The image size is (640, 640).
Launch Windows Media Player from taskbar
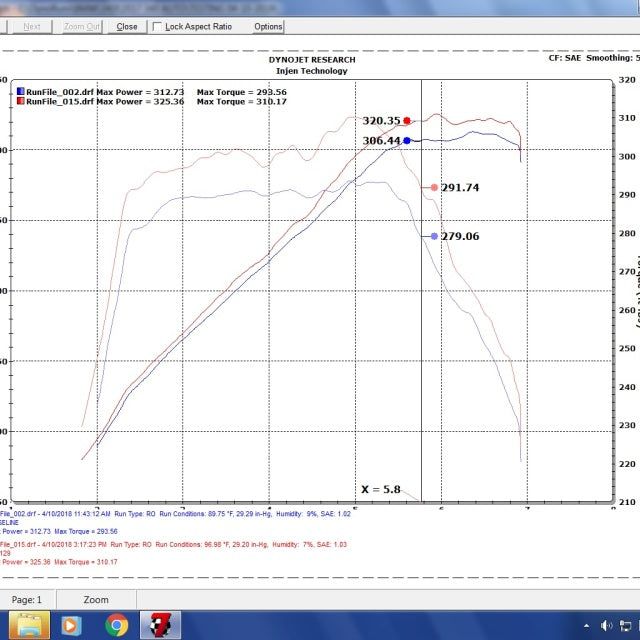click(x=71, y=625)
